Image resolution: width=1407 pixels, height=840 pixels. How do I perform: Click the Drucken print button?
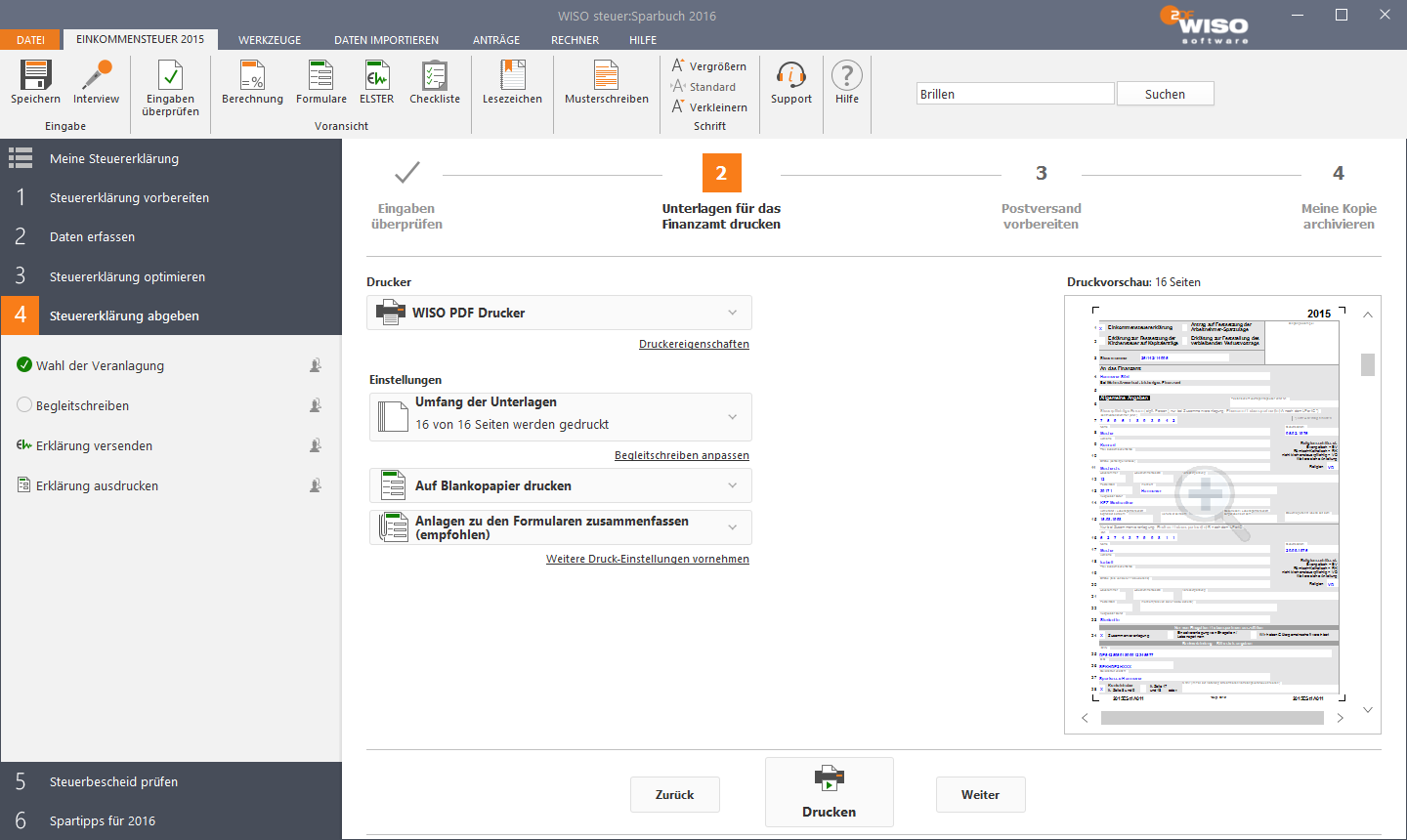coord(829,792)
